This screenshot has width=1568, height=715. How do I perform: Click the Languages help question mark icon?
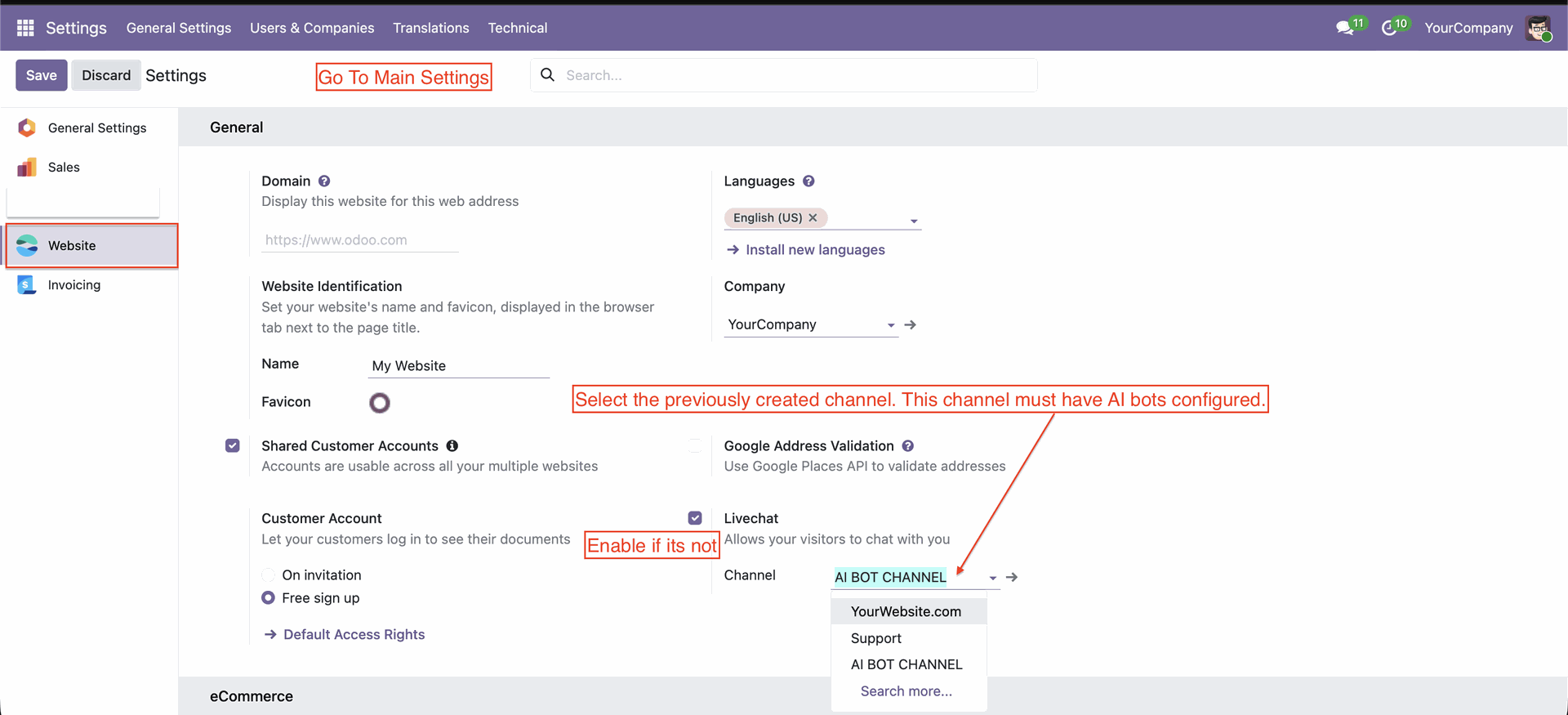point(808,181)
